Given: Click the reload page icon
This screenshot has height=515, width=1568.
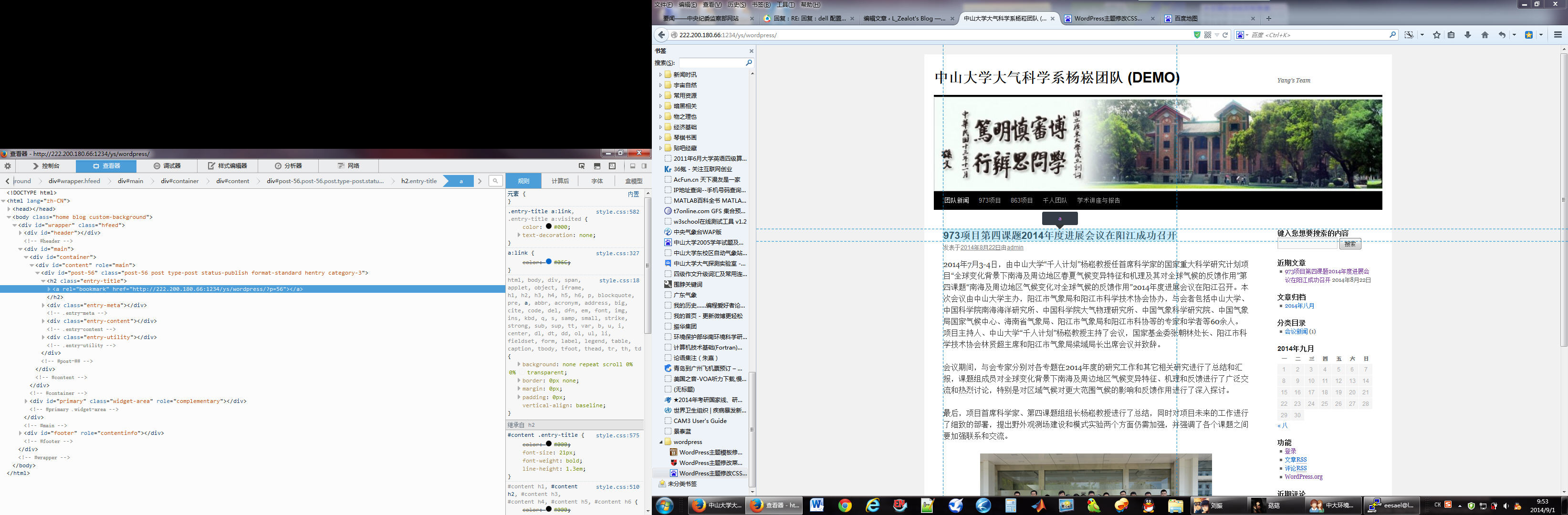Looking at the screenshot, I should (x=1225, y=35).
